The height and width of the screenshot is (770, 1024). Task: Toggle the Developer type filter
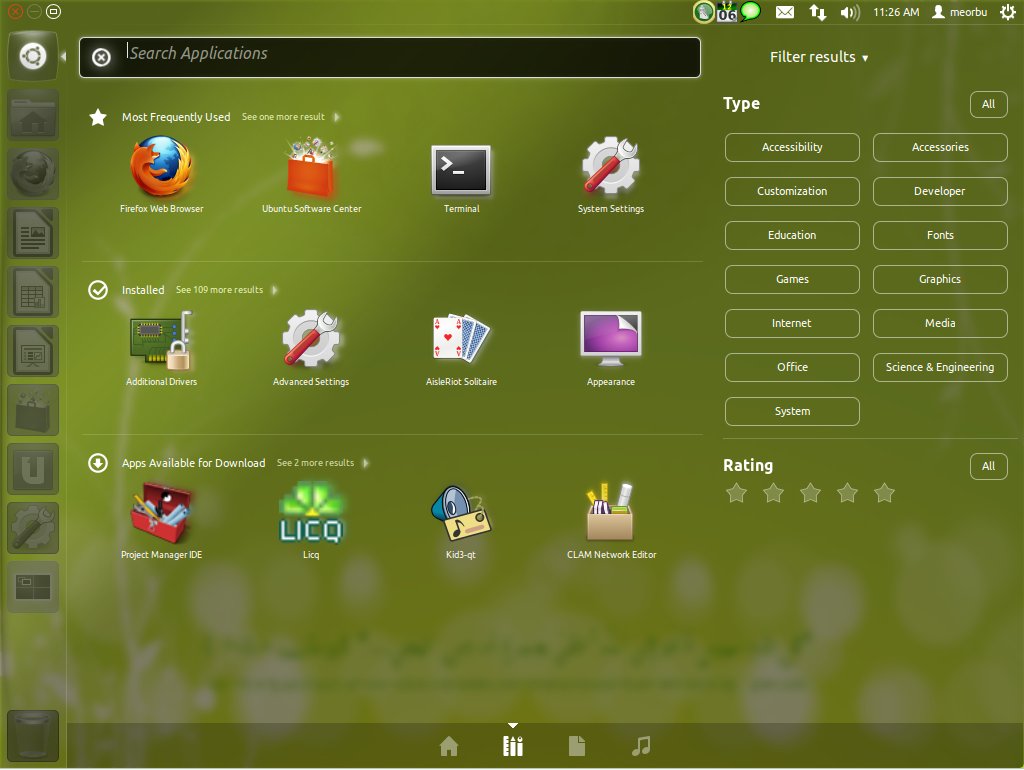(940, 191)
